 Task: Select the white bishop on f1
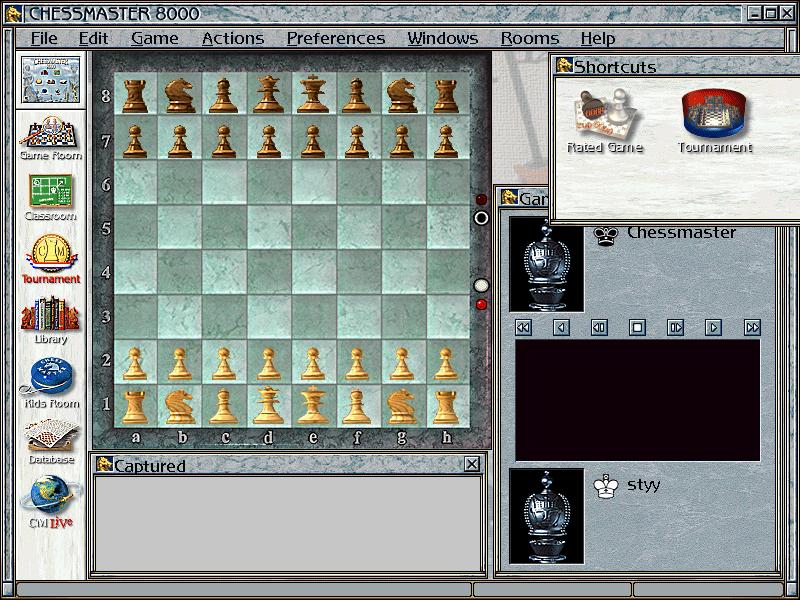click(357, 407)
